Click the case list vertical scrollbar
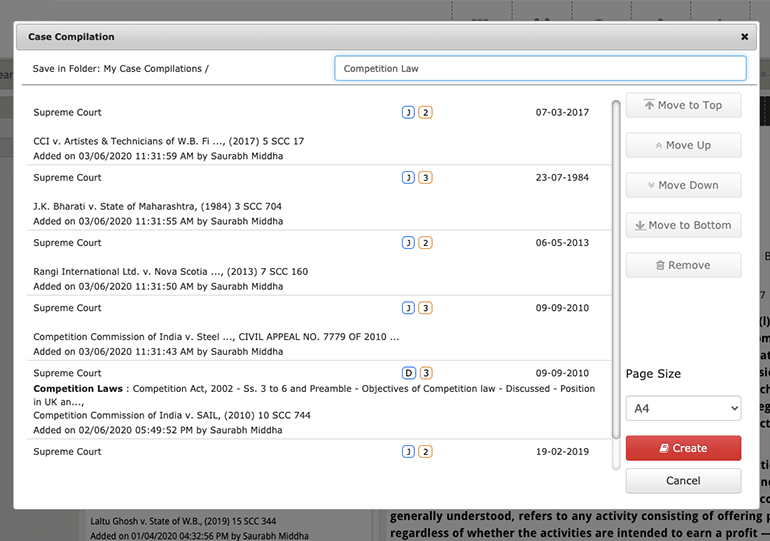 pyautogui.click(x=615, y=270)
